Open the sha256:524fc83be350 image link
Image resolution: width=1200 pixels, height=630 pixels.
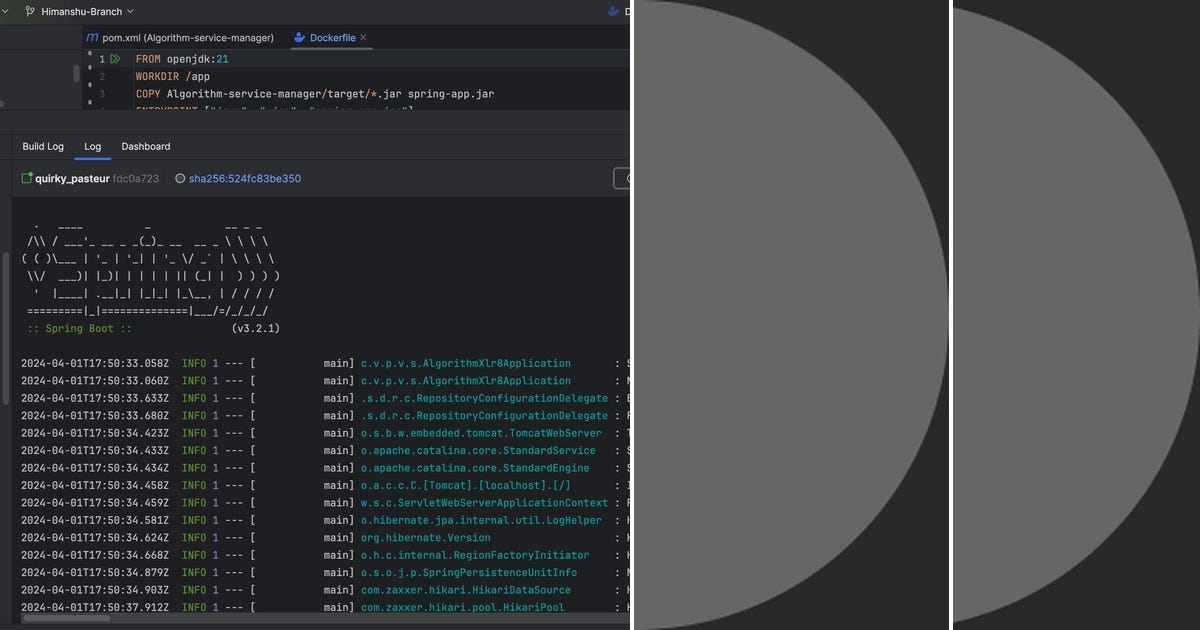[x=243, y=178]
